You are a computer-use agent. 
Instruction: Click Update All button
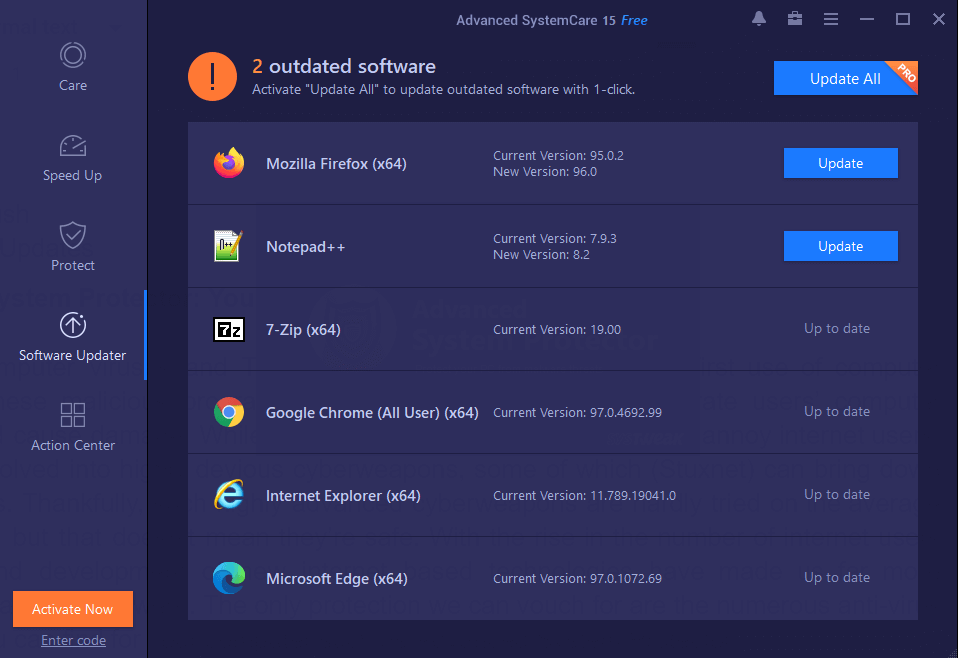pos(846,78)
